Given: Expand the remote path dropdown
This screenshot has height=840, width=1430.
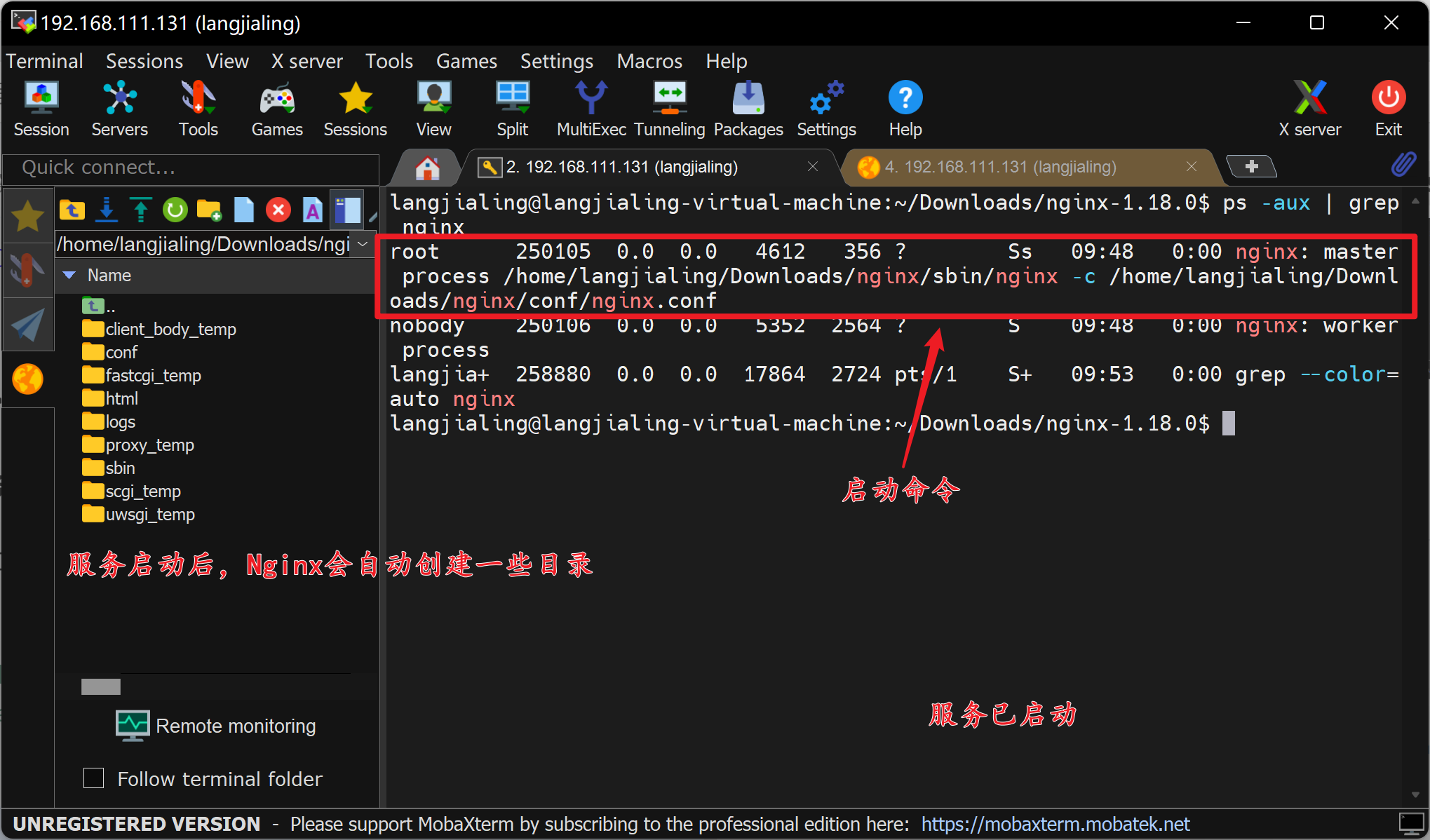Looking at the screenshot, I should point(363,244).
